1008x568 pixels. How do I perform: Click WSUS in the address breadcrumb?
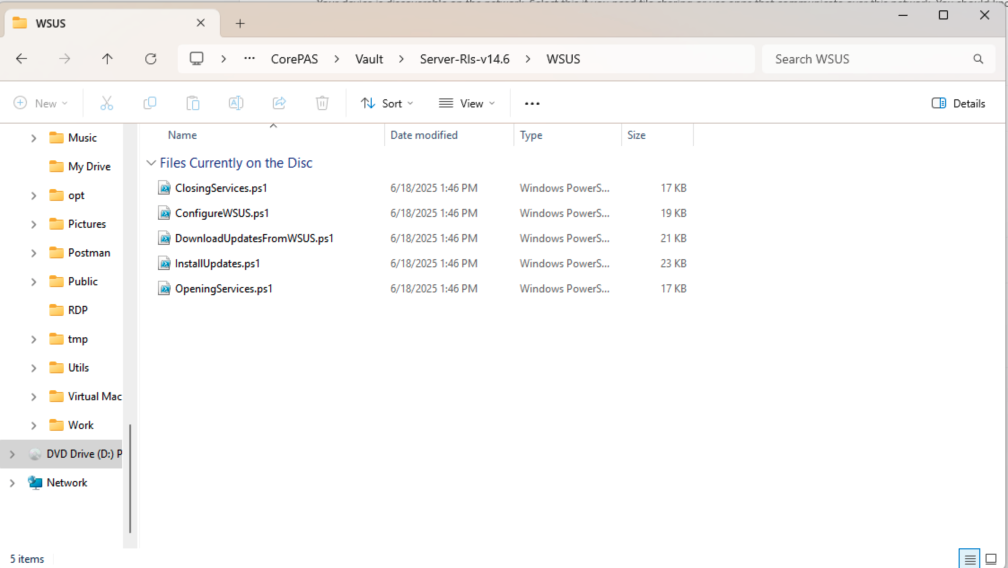563,59
